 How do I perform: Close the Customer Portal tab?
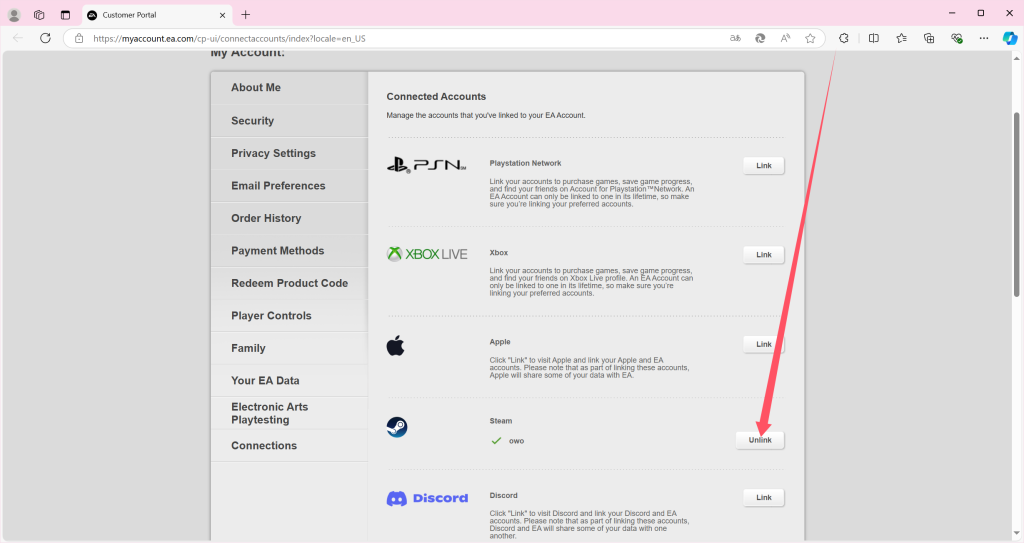coord(223,15)
